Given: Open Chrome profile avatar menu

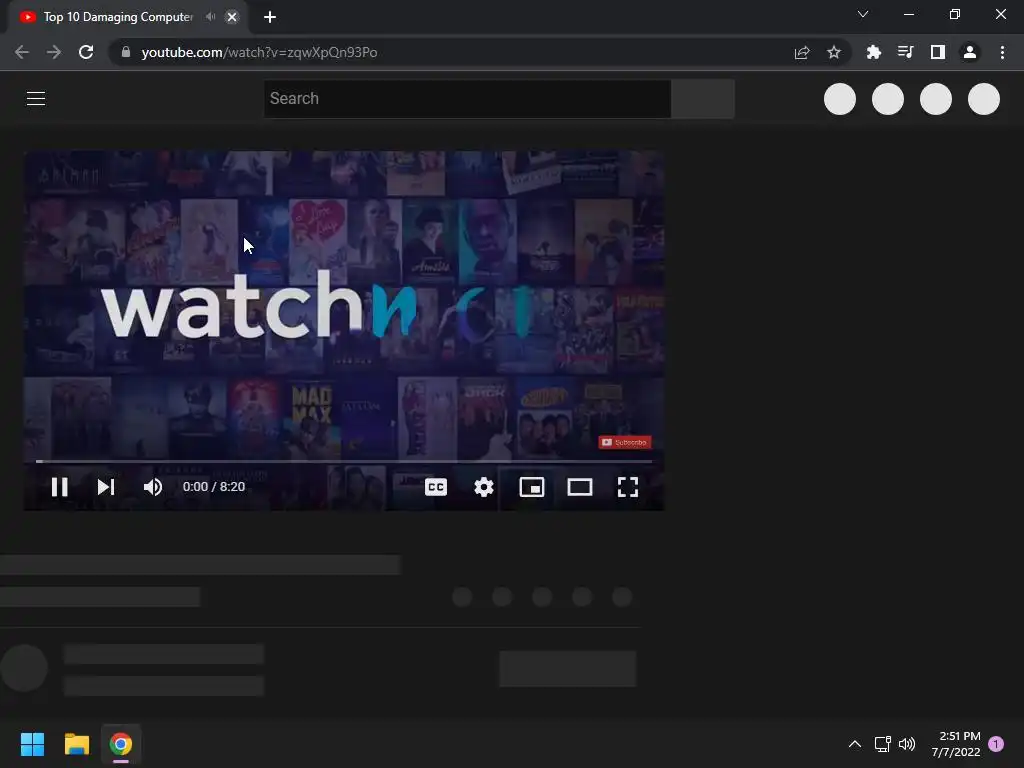Looking at the screenshot, I should coord(970,52).
